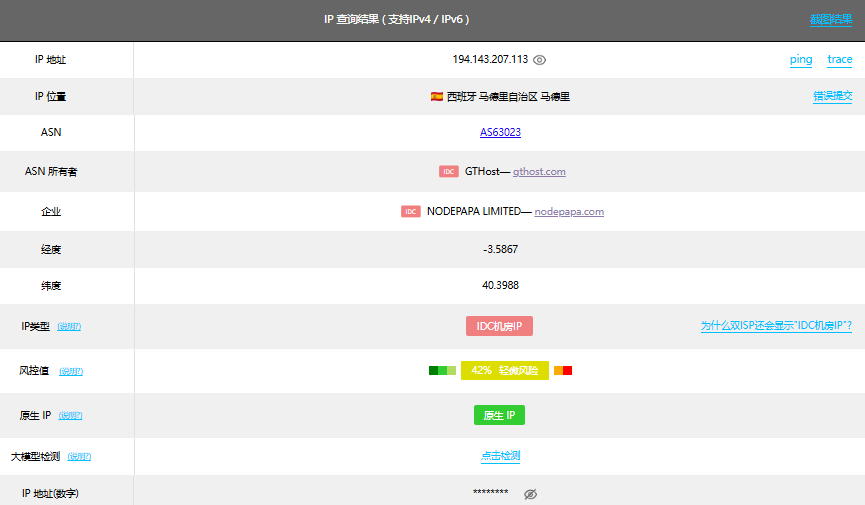Click the masked ******** numeric IP value
Image resolution: width=865 pixels, height=505 pixels.
pos(490,492)
